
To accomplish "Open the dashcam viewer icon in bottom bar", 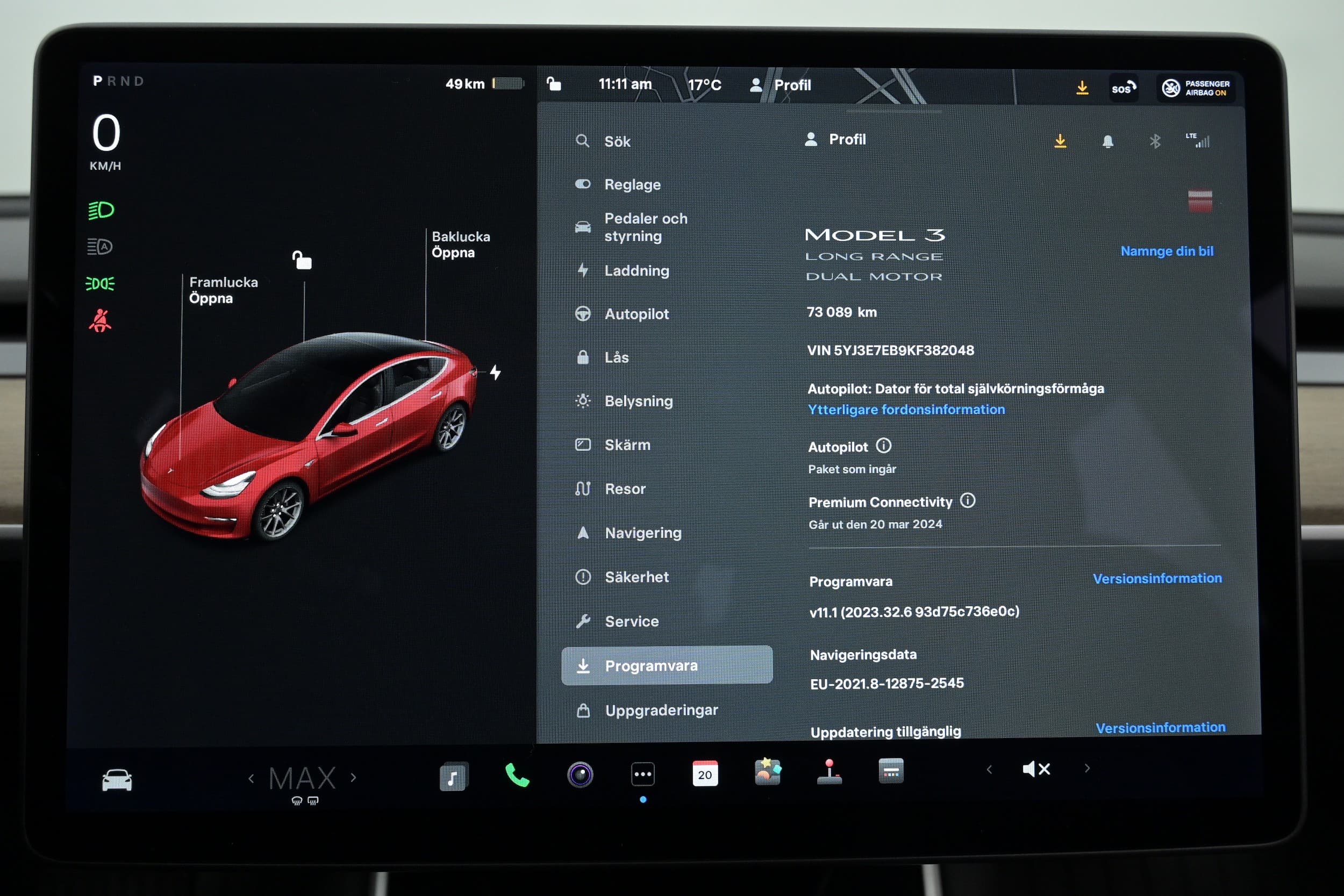I will click(891, 770).
